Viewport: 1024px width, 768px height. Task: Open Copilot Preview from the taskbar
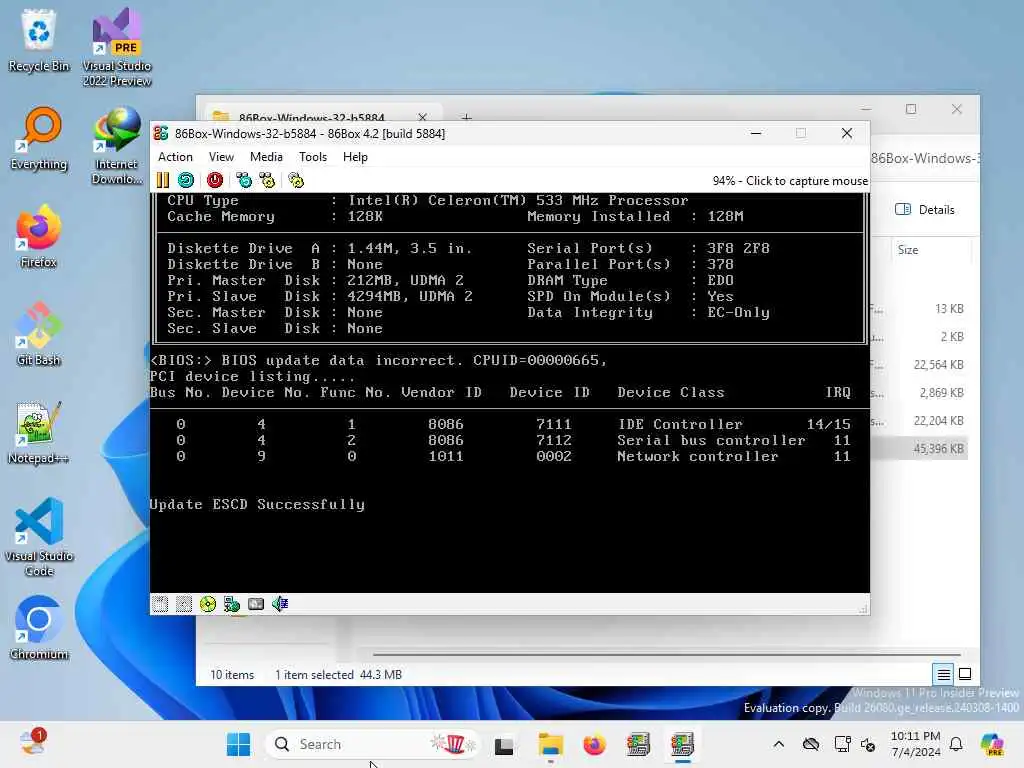pyautogui.click(x=992, y=744)
